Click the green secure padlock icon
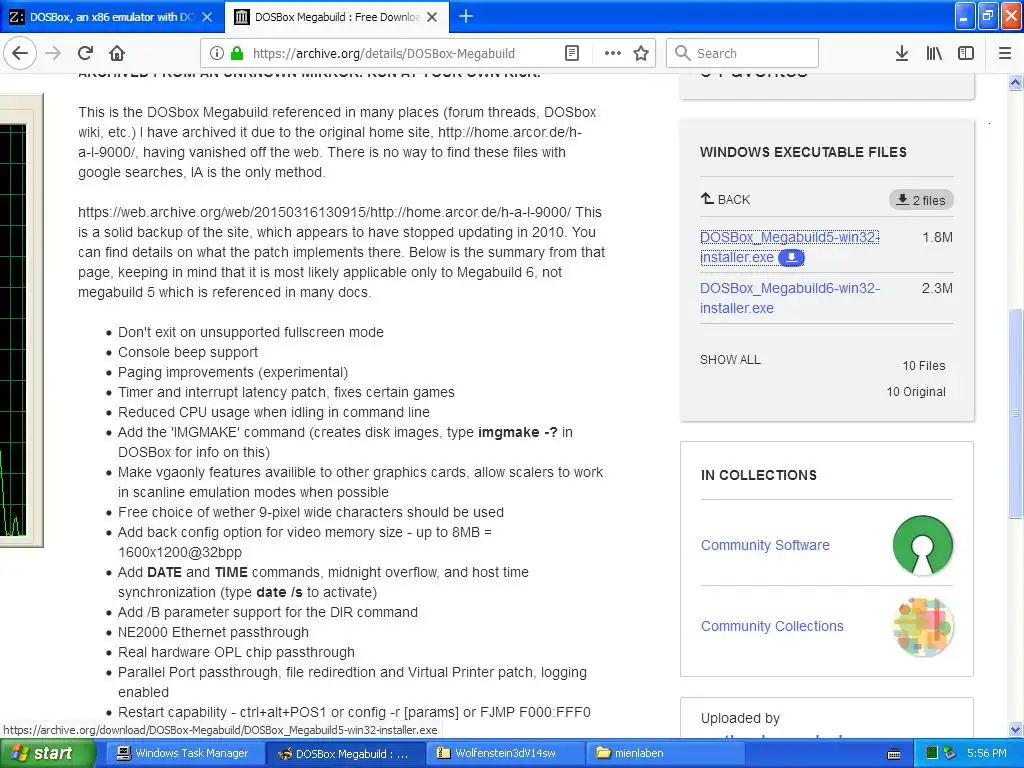Image resolution: width=1024 pixels, height=768 pixels. tap(236, 53)
